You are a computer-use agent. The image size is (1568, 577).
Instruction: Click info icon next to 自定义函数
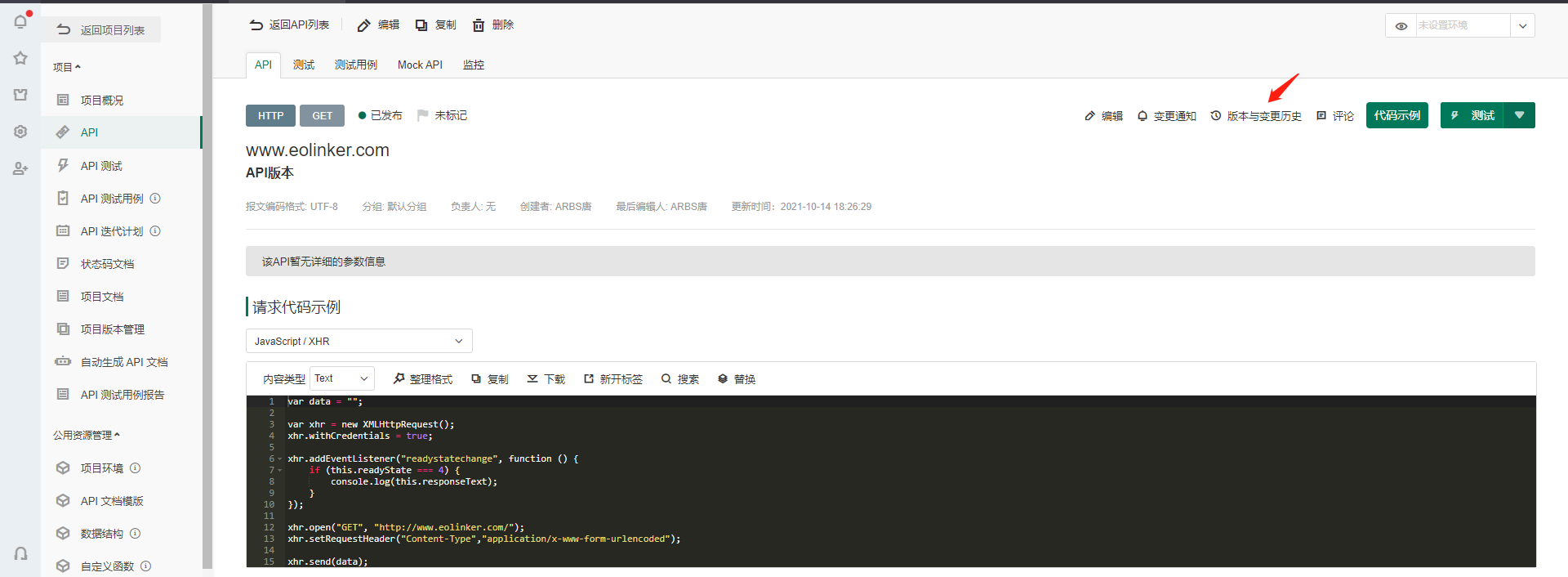point(146,566)
